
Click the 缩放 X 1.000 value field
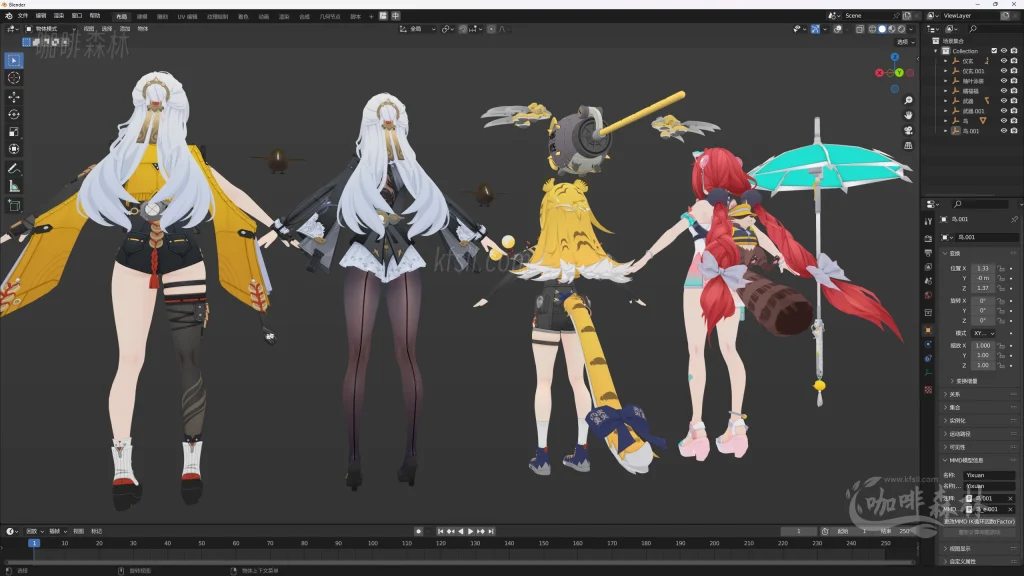point(984,345)
